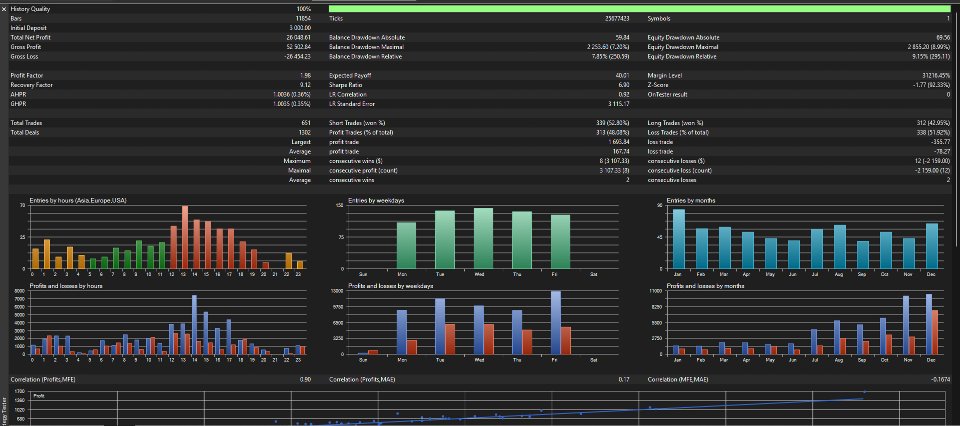Click the Profits and losses by months title
This screenshot has height=426, width=960.
point(705,286)
